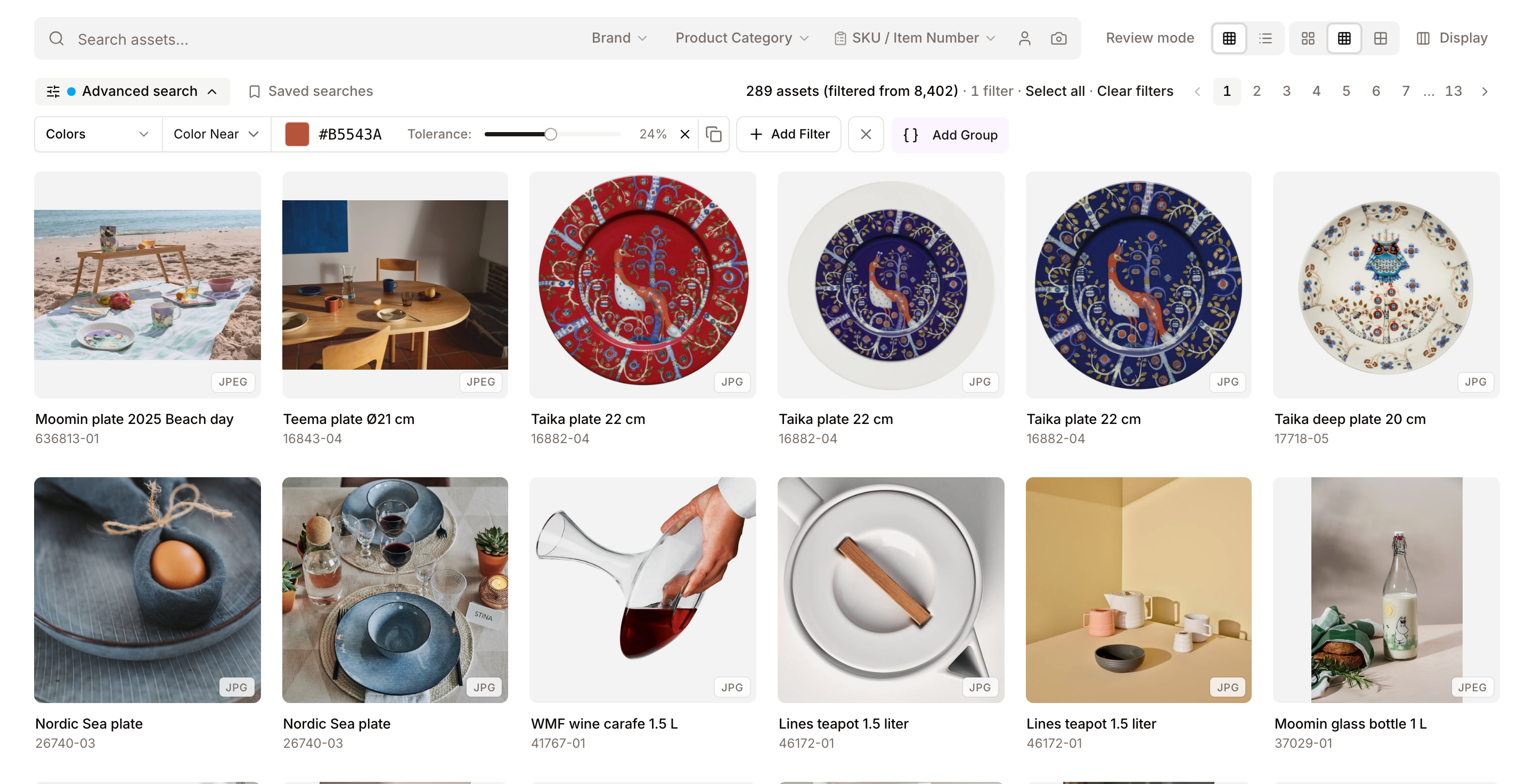The image size is (1534, 784).
Task: Clear the color value with the X
Action: (685, 135)
